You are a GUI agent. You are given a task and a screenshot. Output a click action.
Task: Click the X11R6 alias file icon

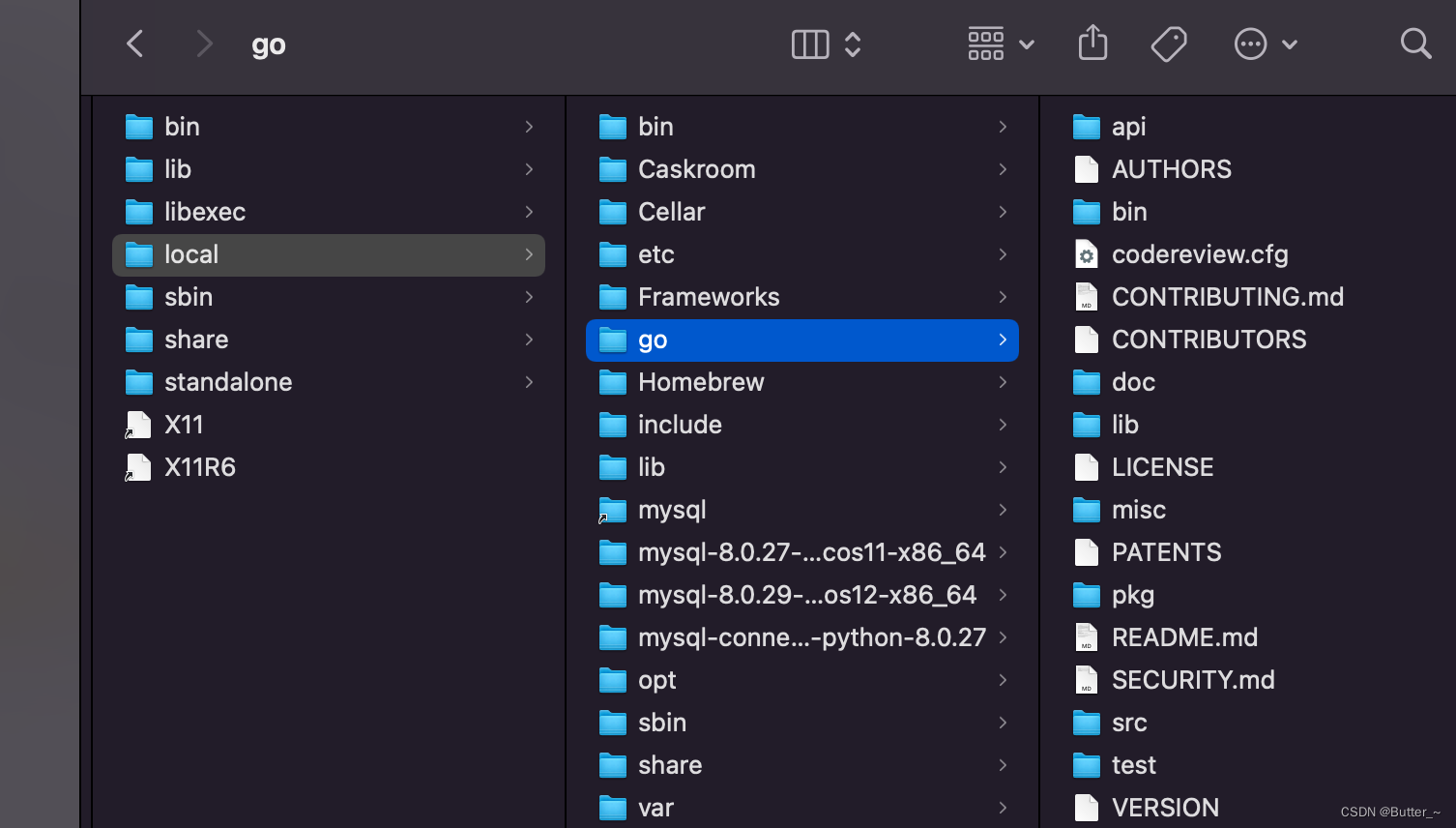[138, 467]
